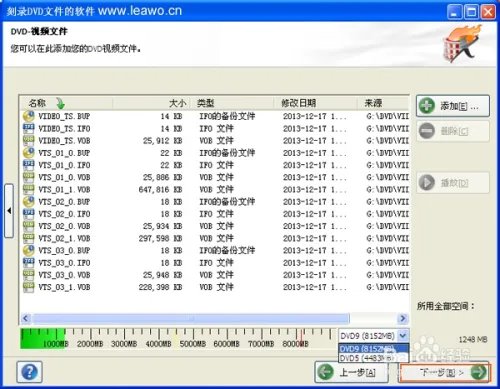Click the IFO icon beside VTS_01_0.IFO
This screenshot has height=389, width=500.
[29, 165]
